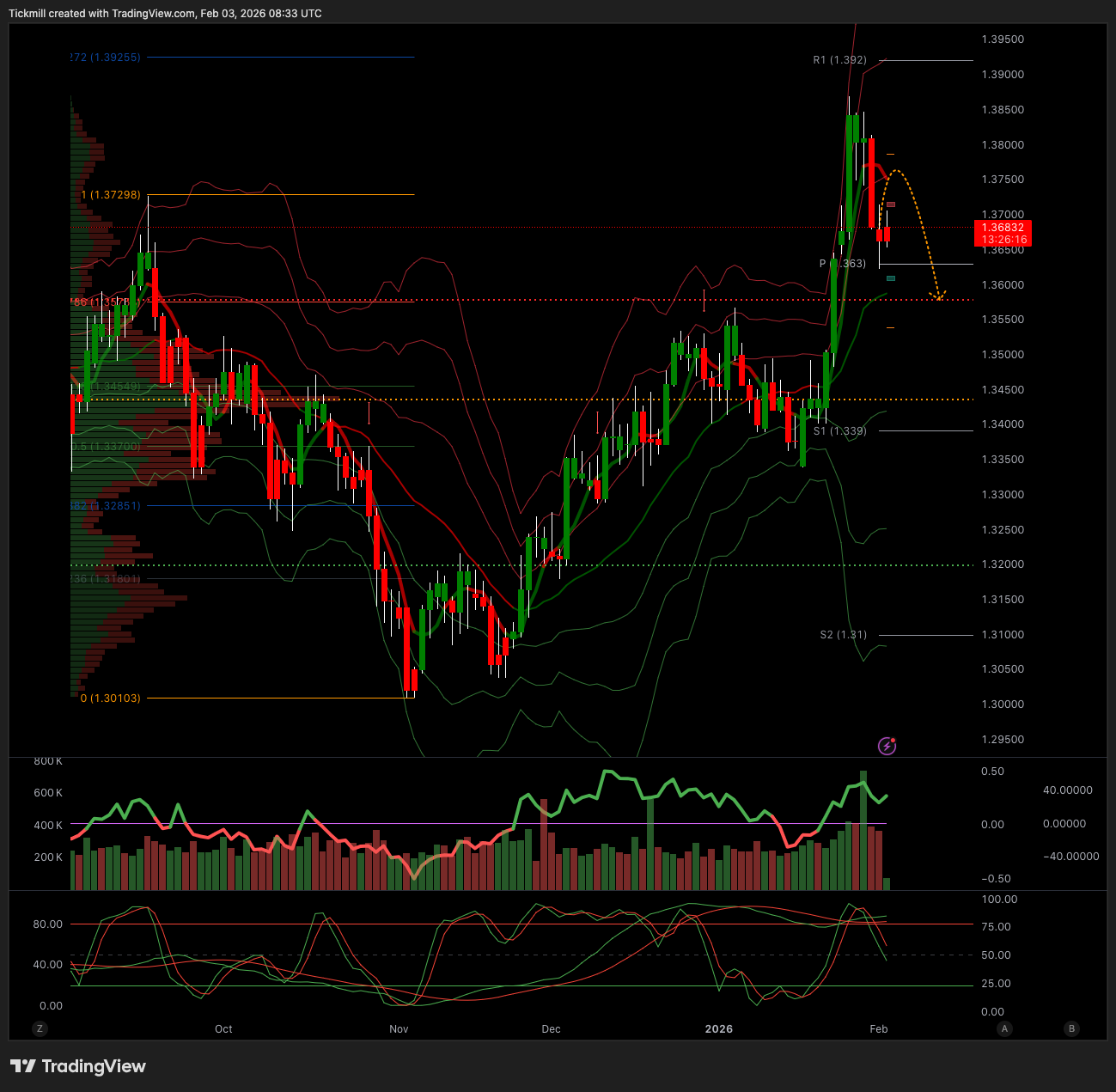Click the Tickmill TradingView.com header text
1116x1092 pixels.
tap(165, 14)
